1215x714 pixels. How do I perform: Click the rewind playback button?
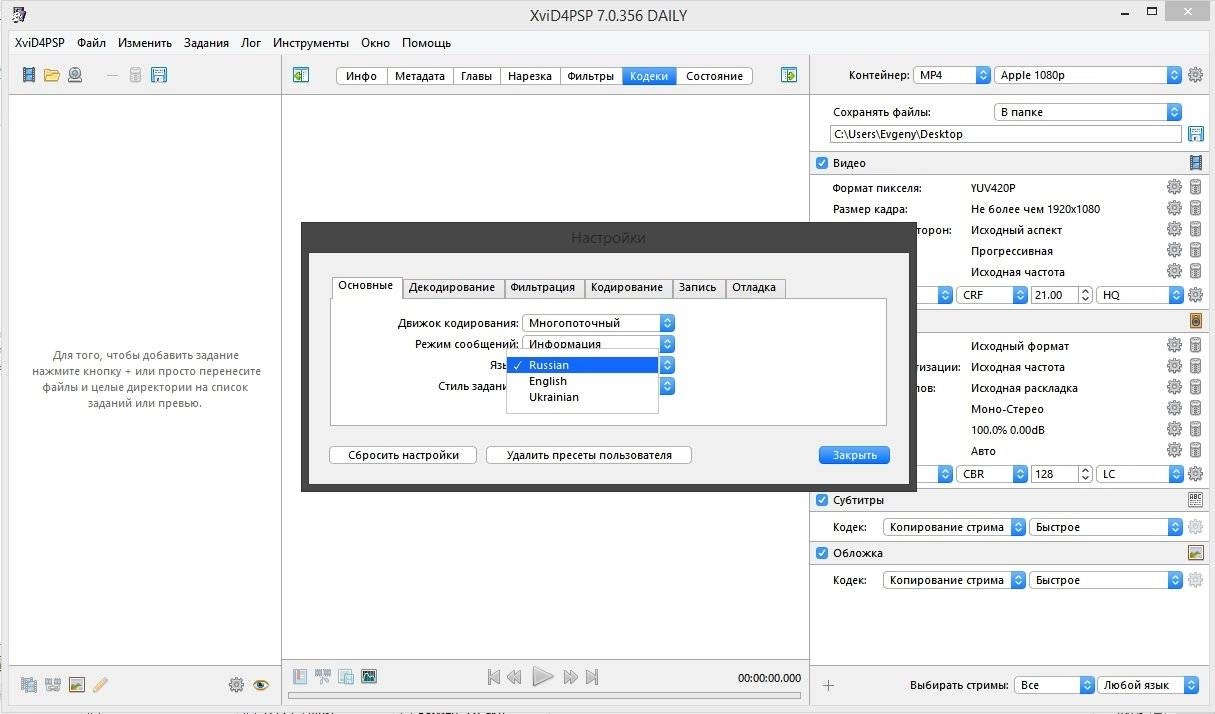point(514,677)
